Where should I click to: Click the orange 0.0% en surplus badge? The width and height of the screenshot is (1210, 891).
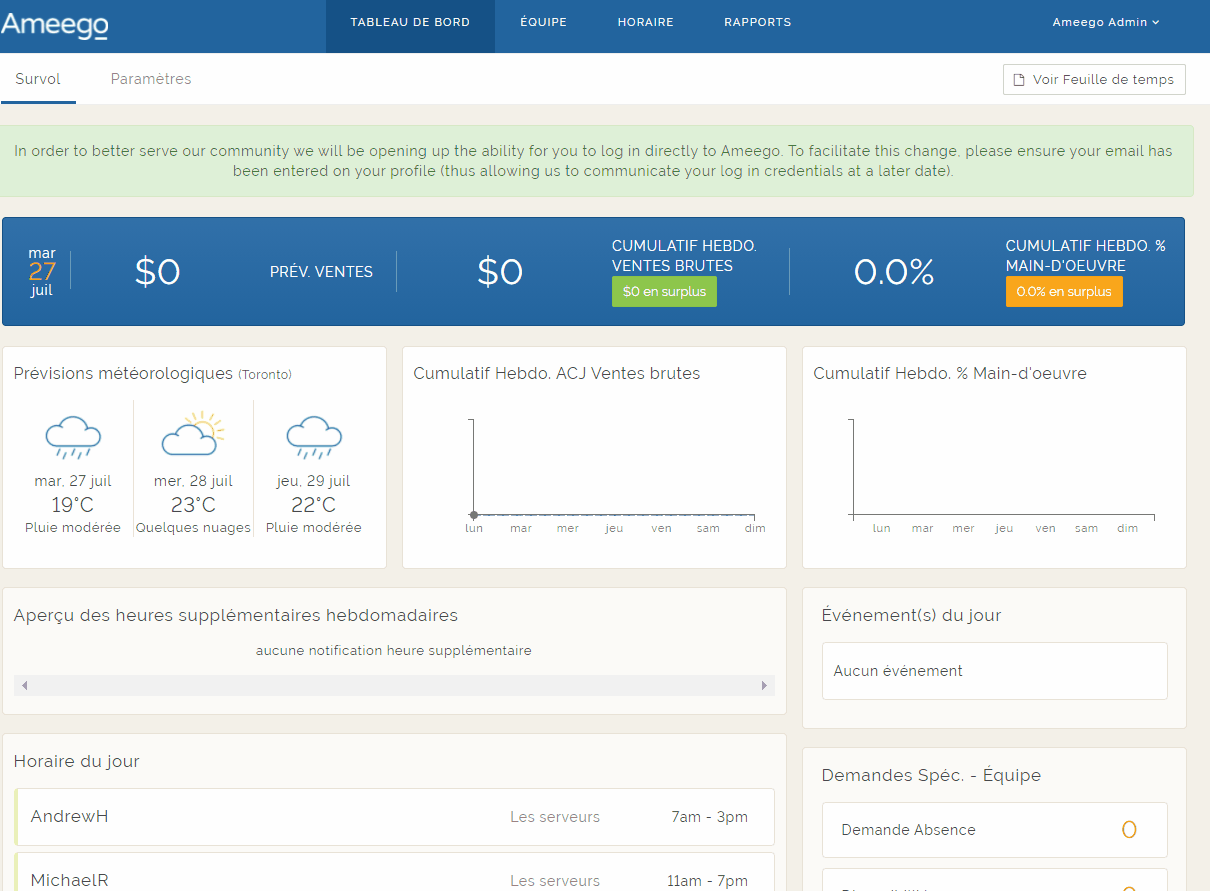pyautogui.click(x=1064, y=292)
